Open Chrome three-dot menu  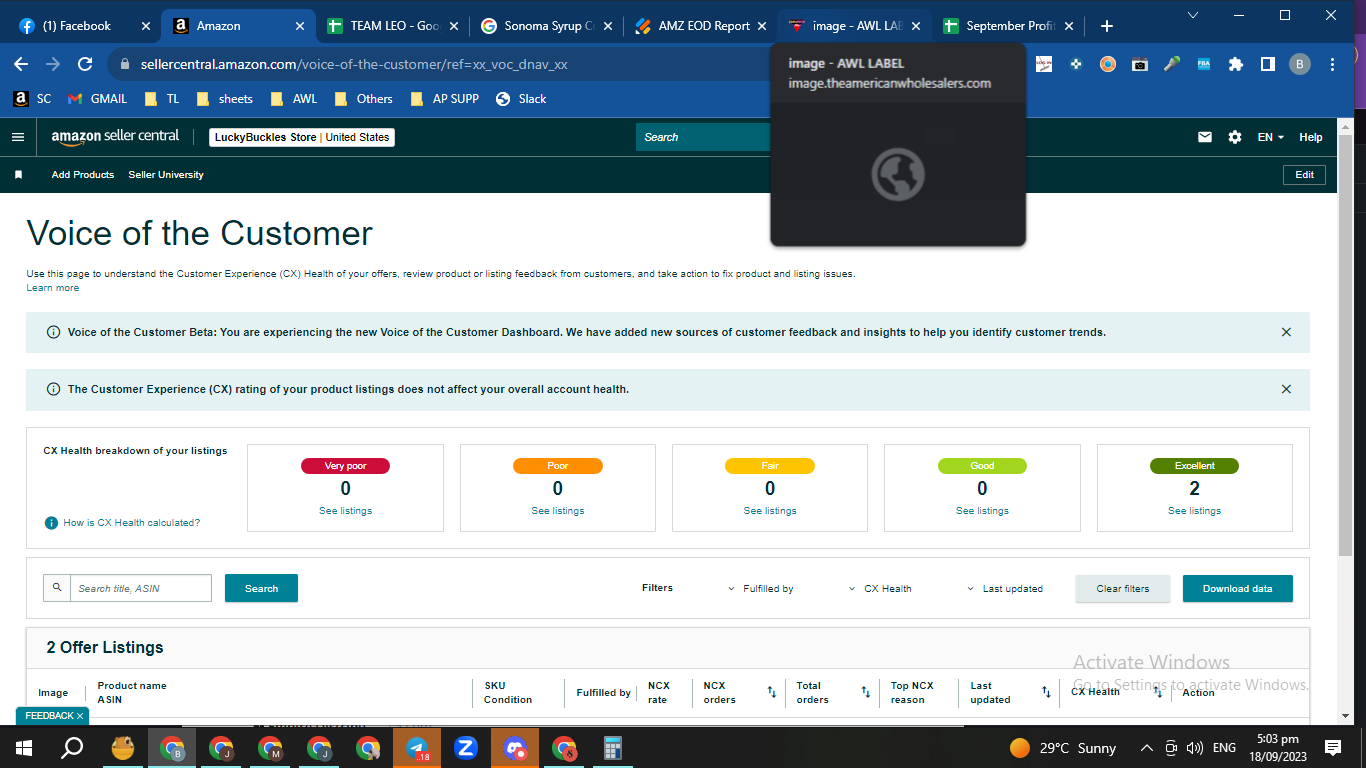pos(1333,64)
